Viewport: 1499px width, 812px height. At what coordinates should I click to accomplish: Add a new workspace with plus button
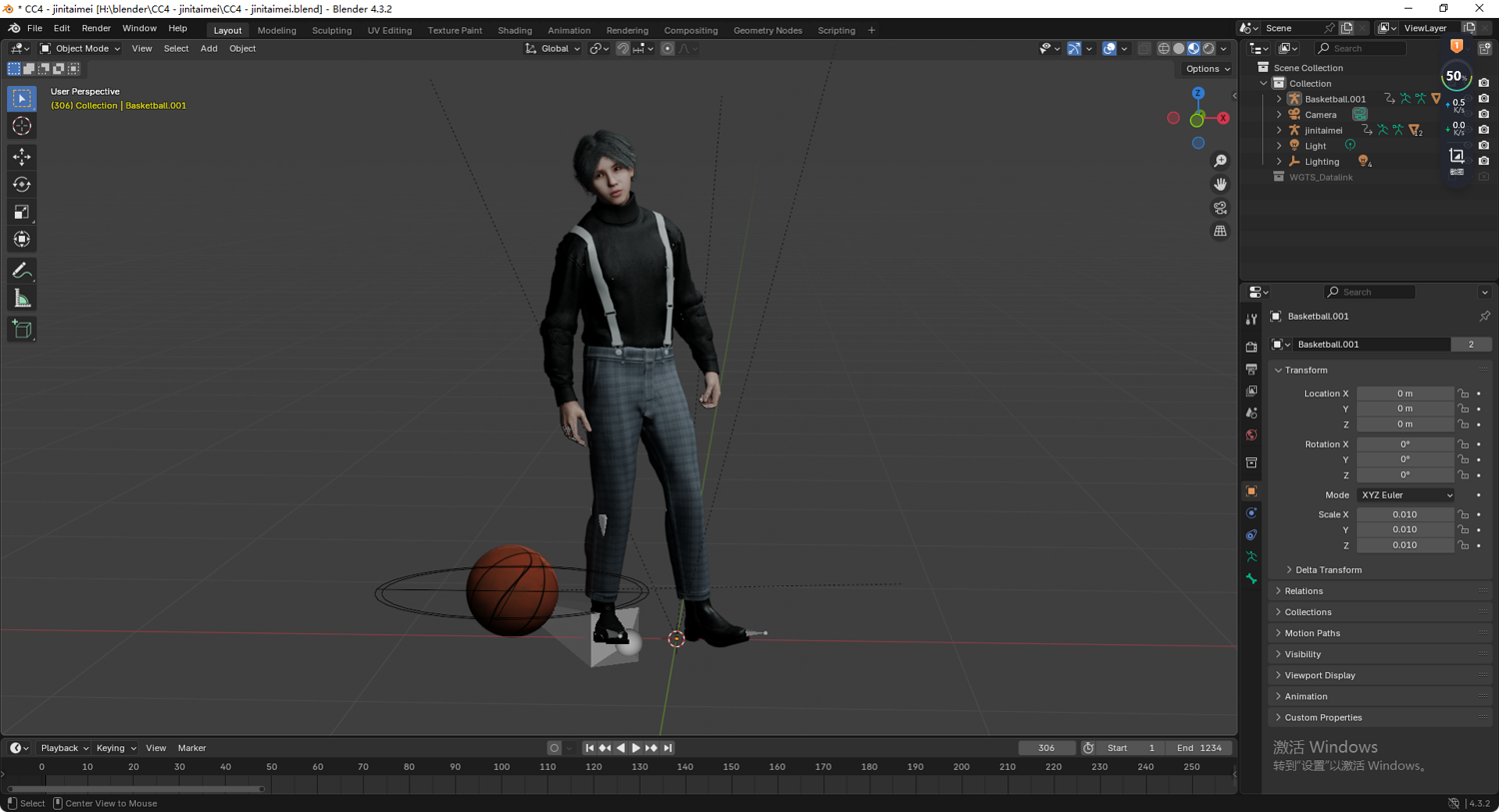(871, 30)
